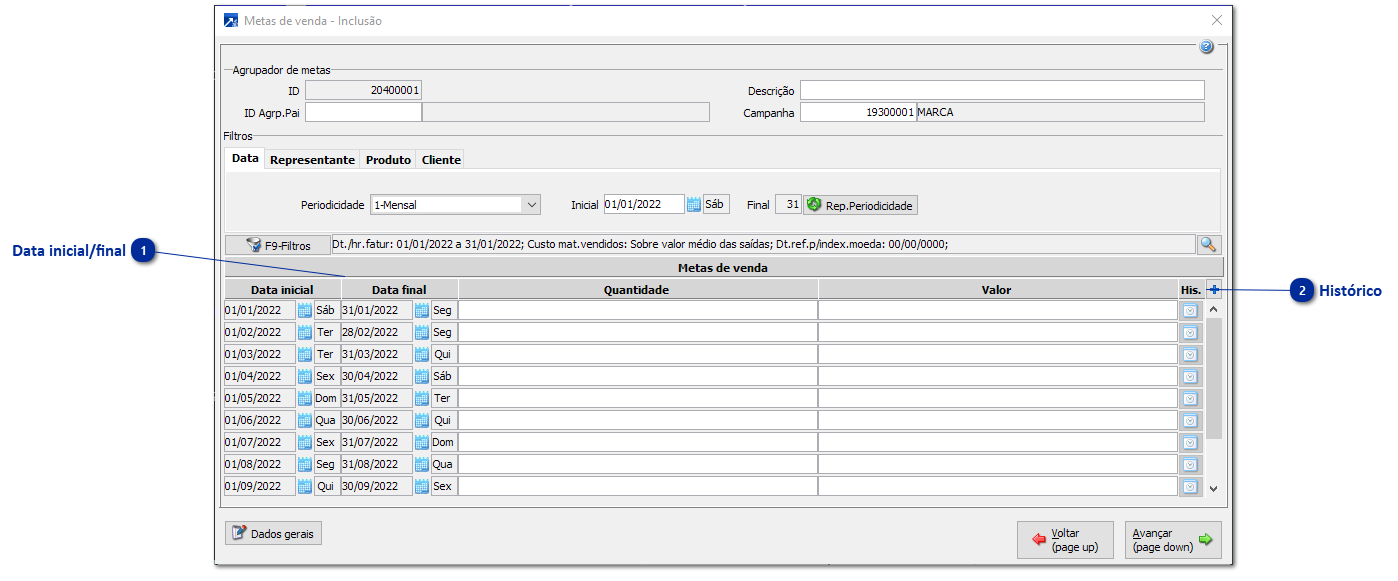Image resolution: width=1398 pixels, height=581 pixels.
Task: Open calendar for Data final 31/01/2022
Action: [422, 310]
